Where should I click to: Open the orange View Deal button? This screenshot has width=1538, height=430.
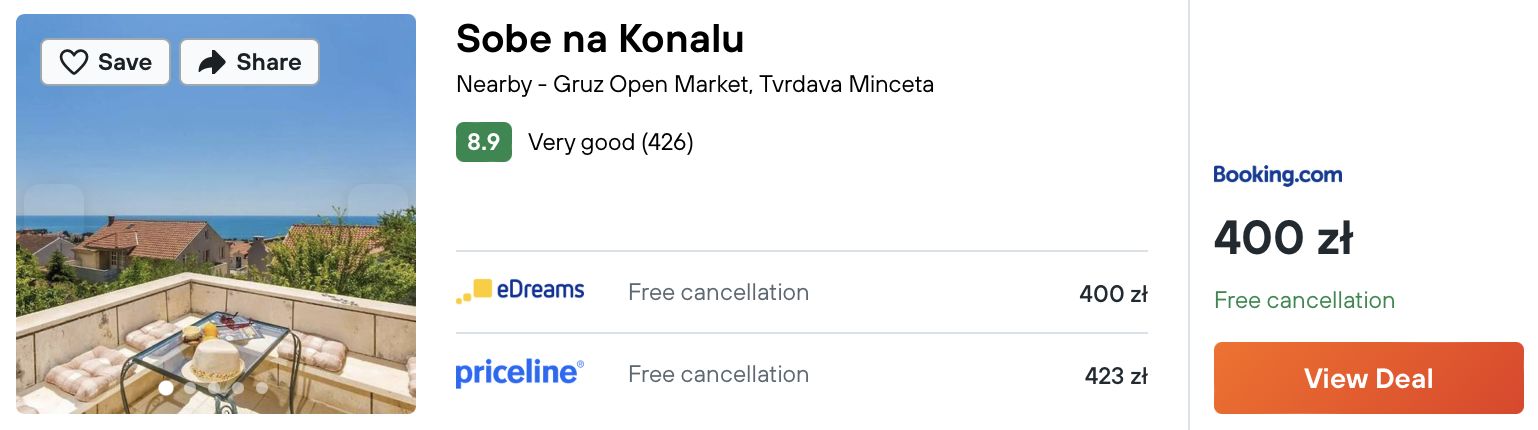tap(1368, 378)
